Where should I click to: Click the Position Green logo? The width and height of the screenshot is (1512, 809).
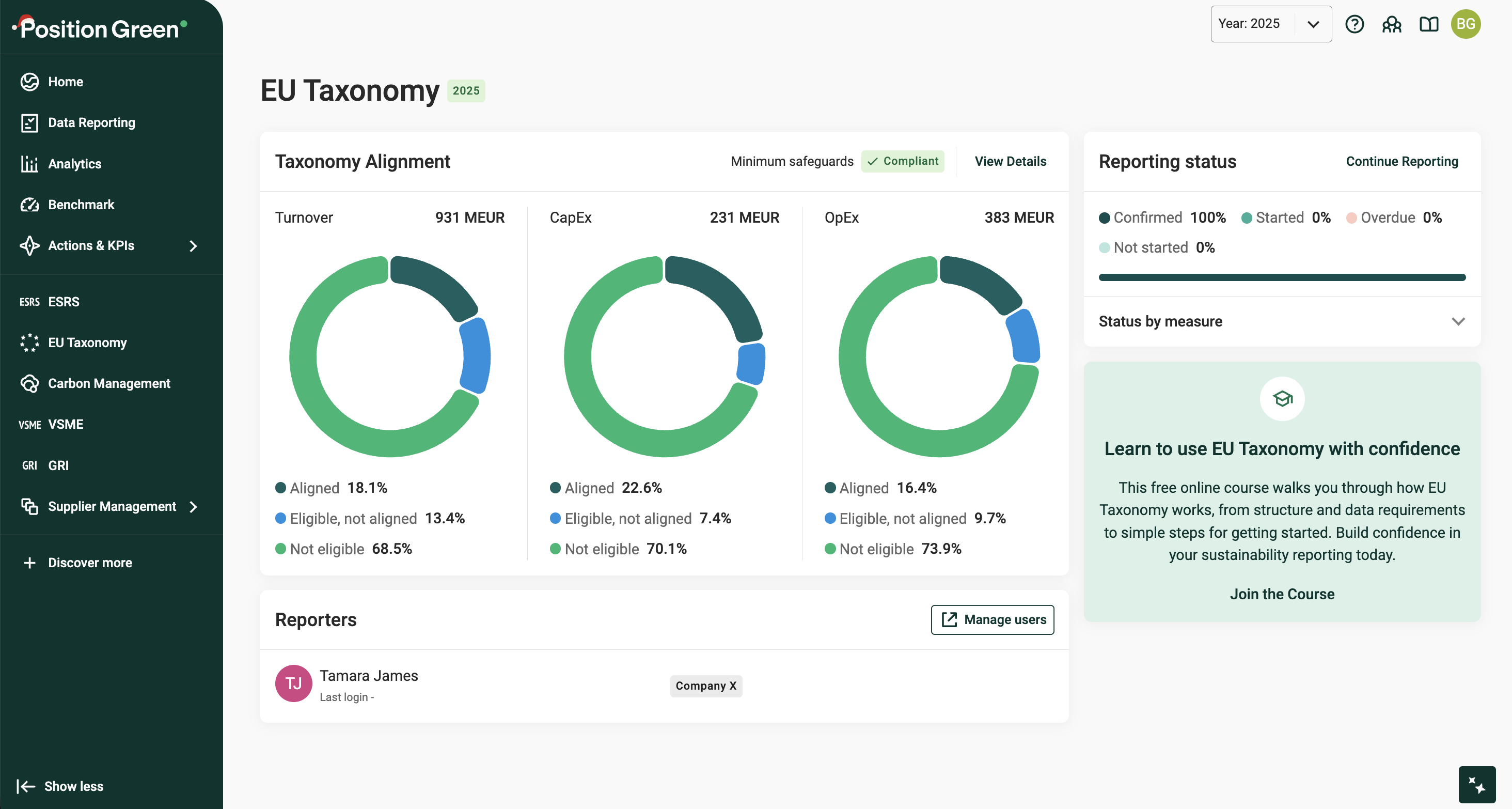[100, 28]
